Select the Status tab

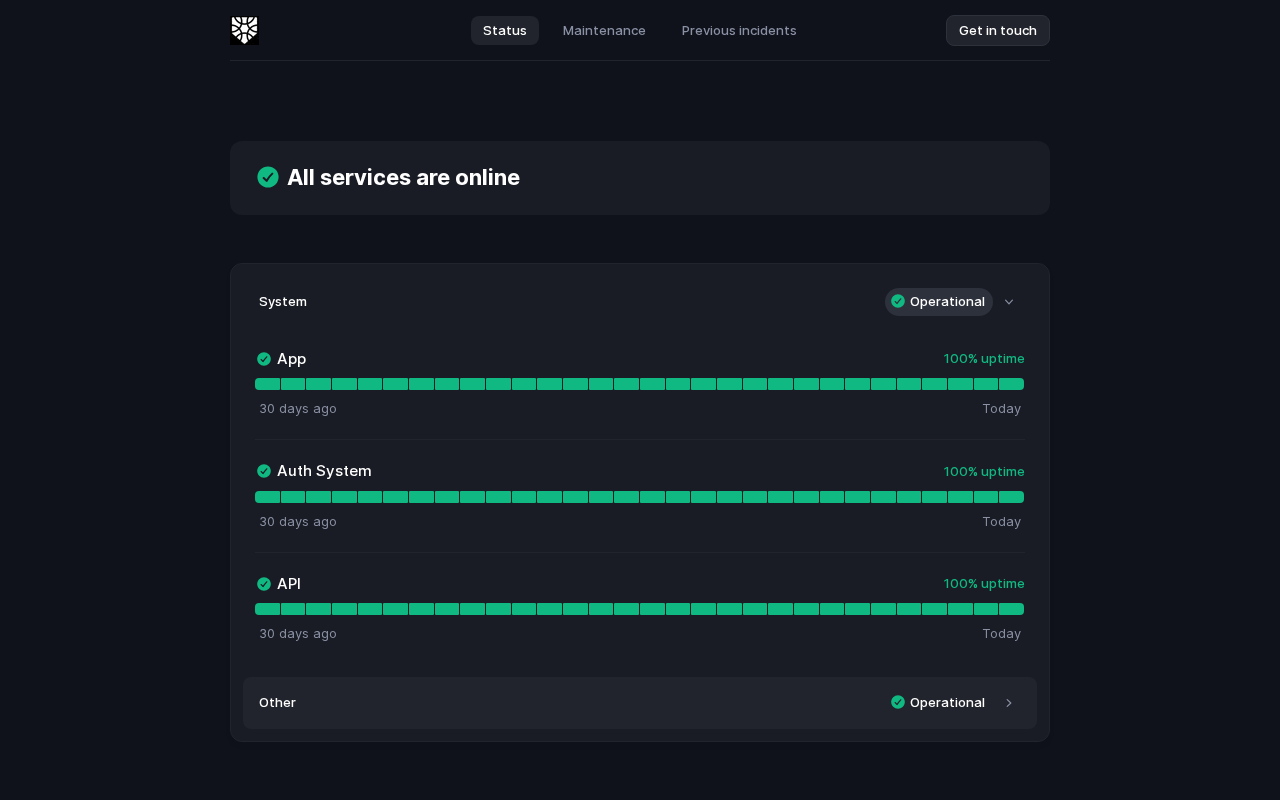[505, 30]
